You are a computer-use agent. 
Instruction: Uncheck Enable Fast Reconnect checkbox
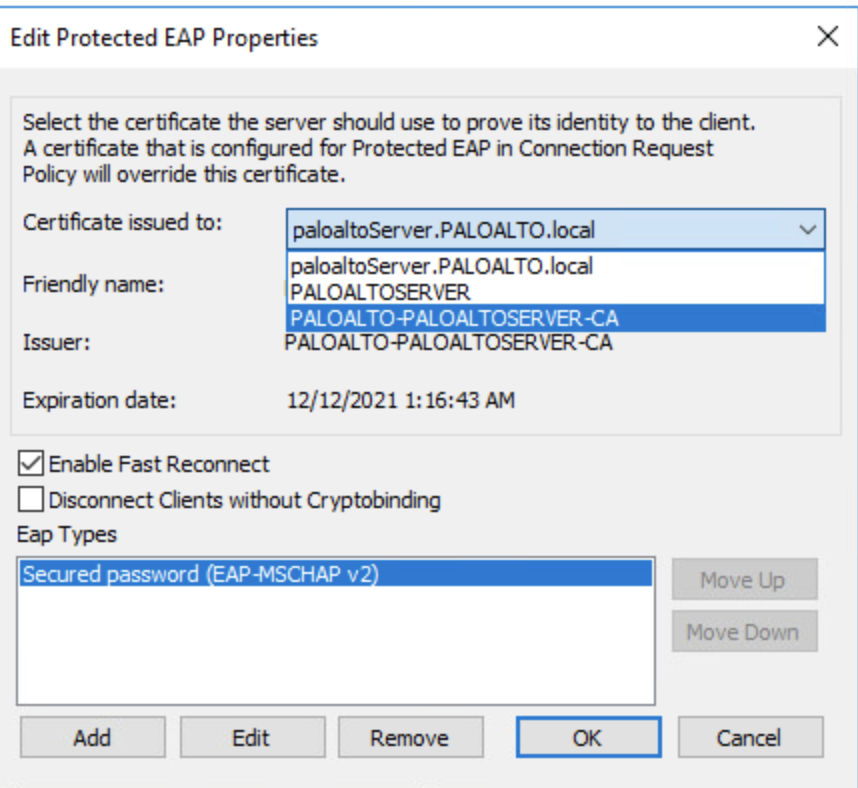[32, 464]
